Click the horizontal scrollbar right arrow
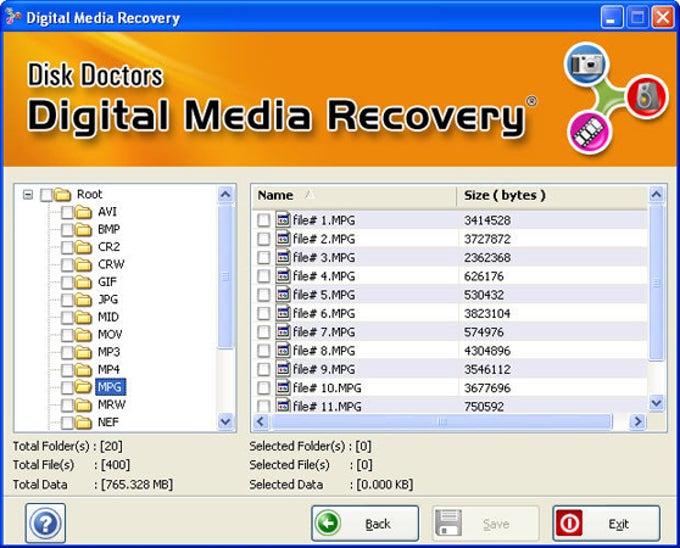The width and height of the screenshot is (680, 548). (638, 421)
